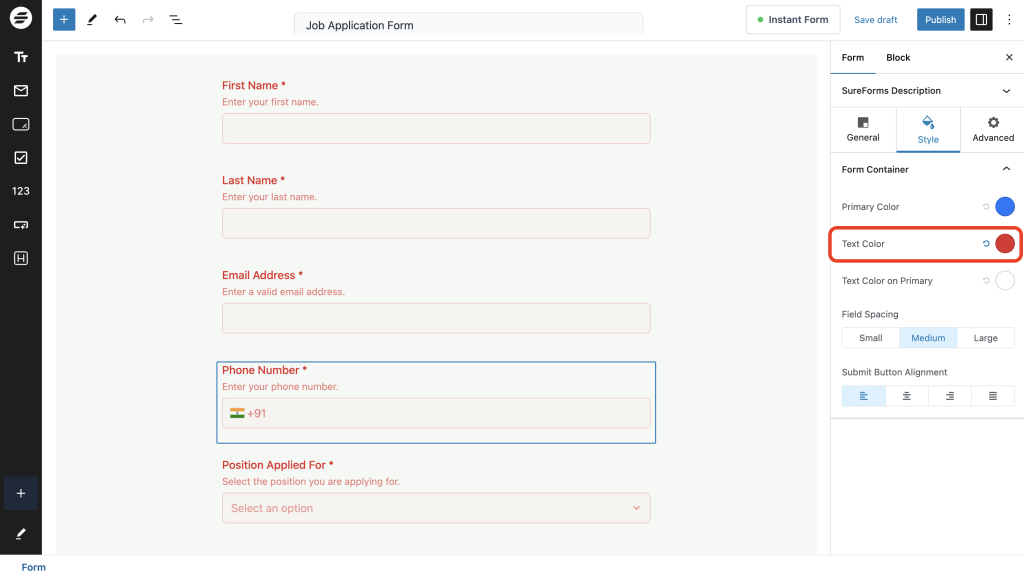Open the Select an option dropdown
Viewport: 1024px width, 577px height.
click(x=435, y=508)
